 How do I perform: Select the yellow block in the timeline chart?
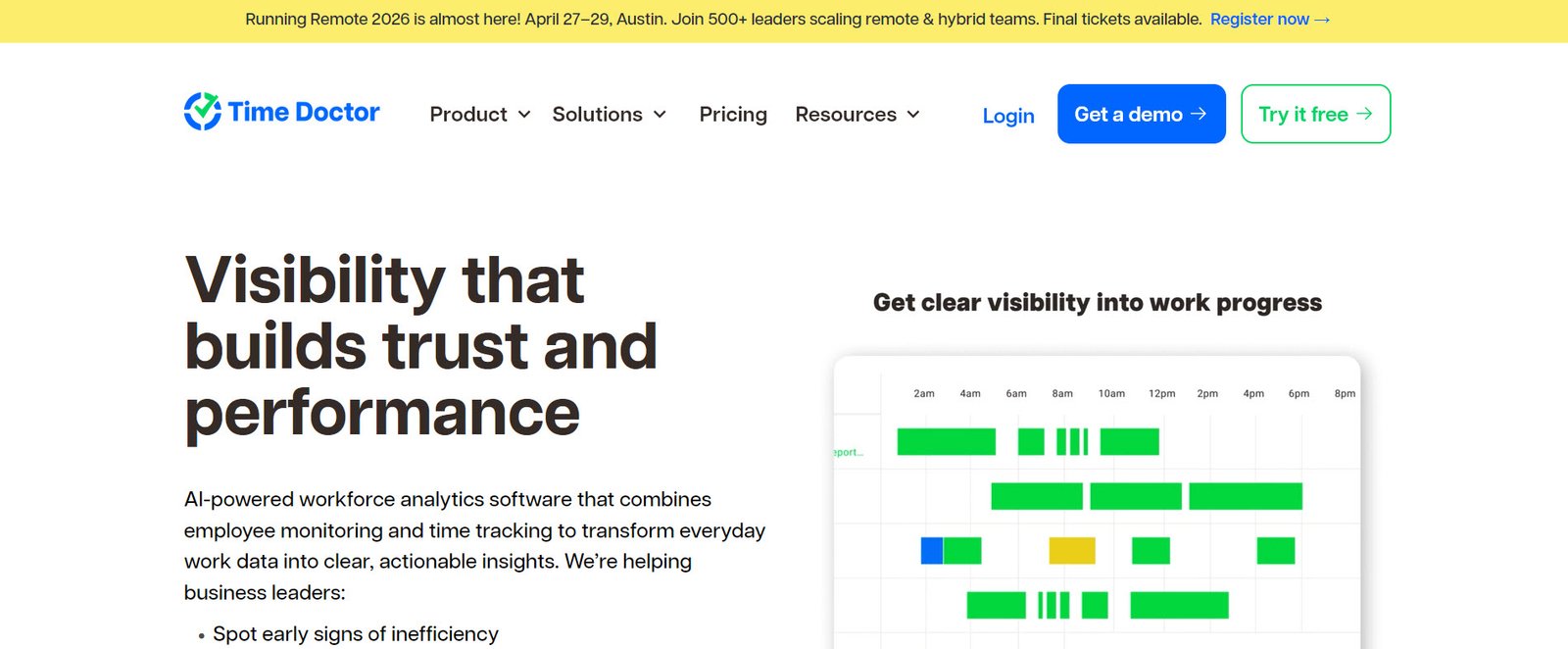(x=1071, y=551)
